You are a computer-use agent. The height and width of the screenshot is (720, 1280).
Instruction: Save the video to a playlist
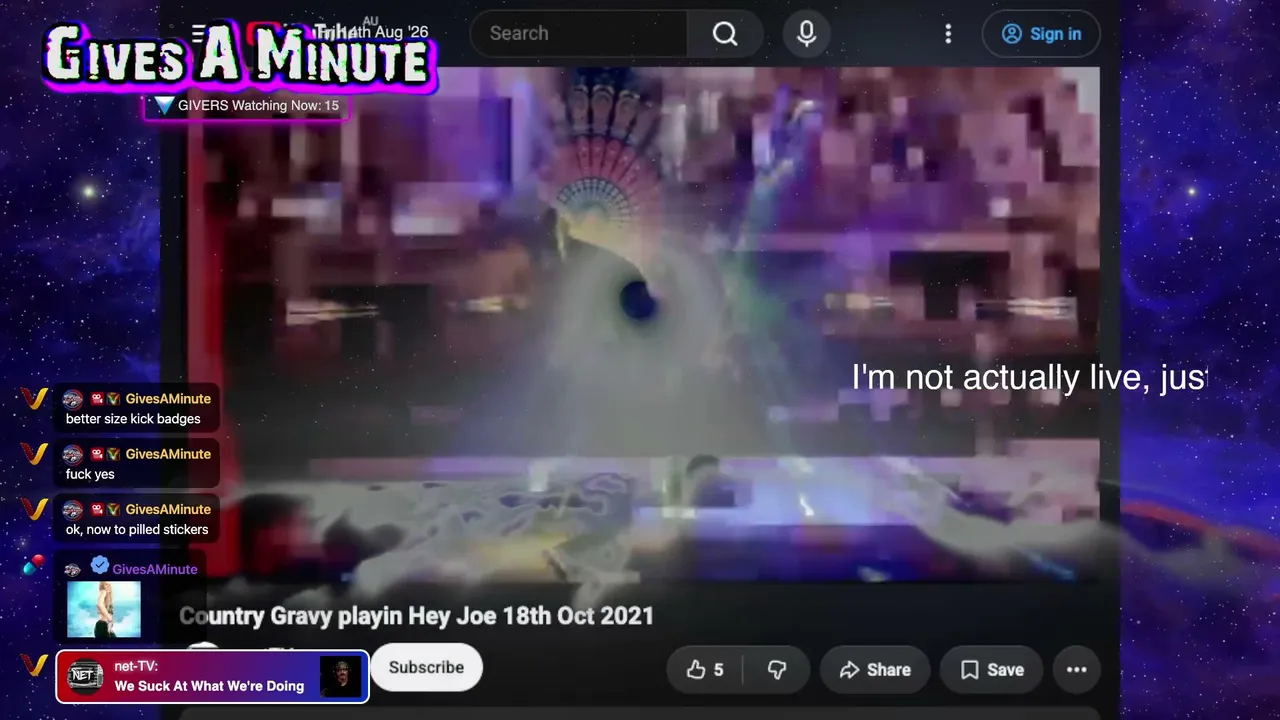click(x=992, y=670)
